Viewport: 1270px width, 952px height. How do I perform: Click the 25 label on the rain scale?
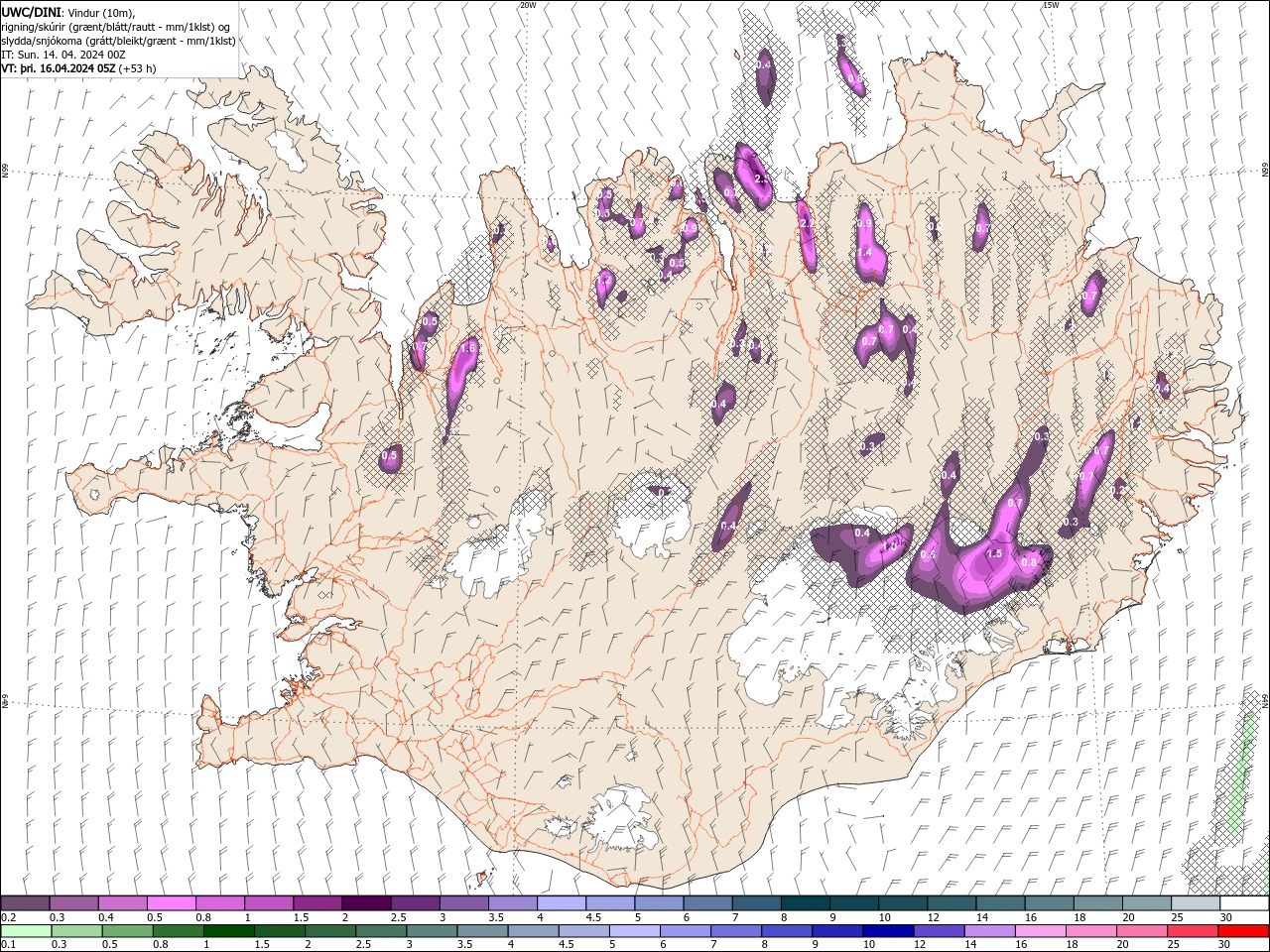pos(1174,945)
